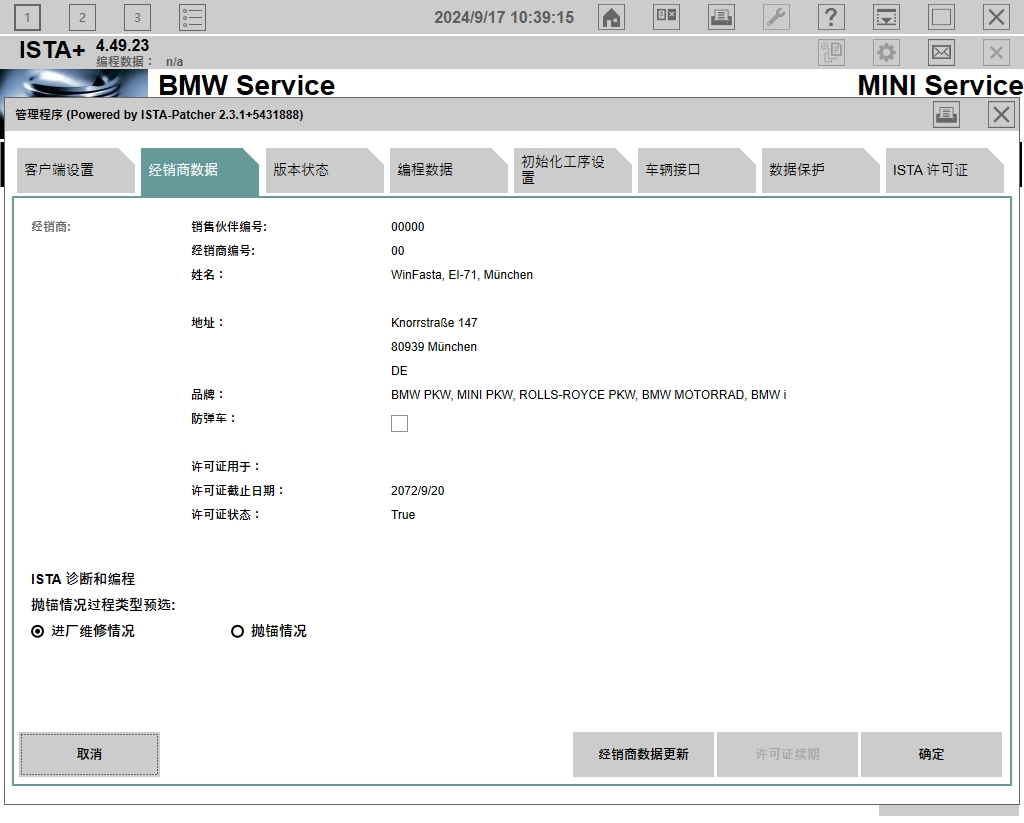Click the minimize-to-tray icon in top bar
The image size is (1024, 823).
886,17
